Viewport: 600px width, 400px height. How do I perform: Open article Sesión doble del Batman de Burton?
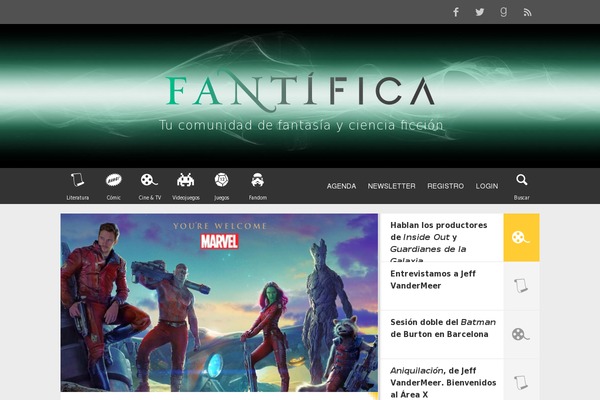(443, 328)
